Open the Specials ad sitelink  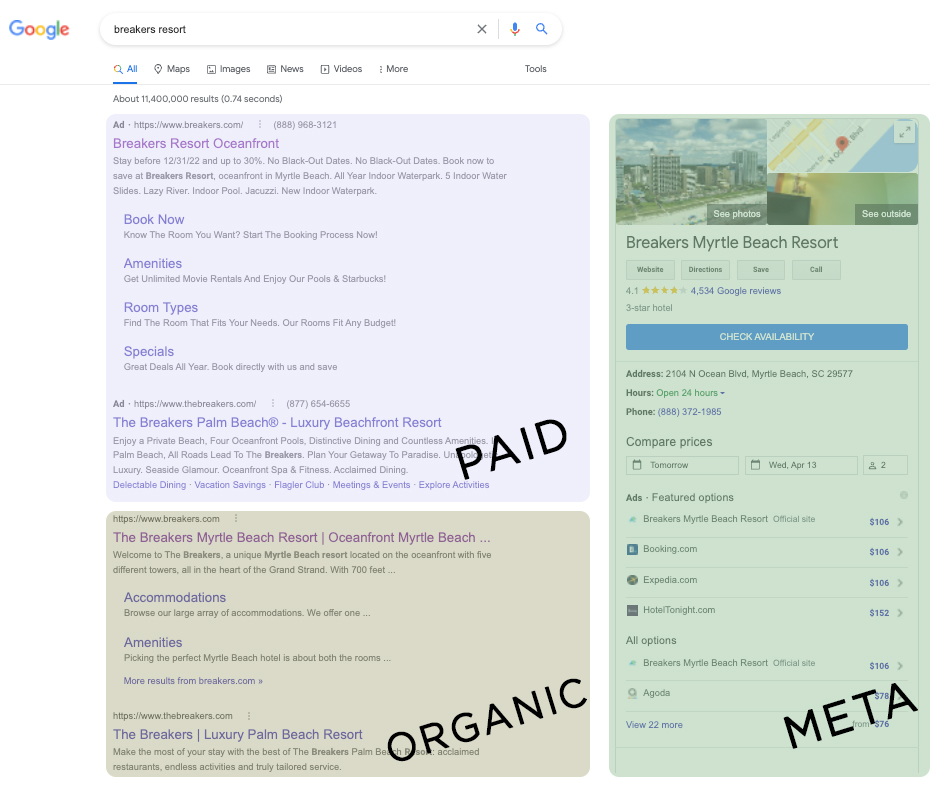click(x=148, y=352)
